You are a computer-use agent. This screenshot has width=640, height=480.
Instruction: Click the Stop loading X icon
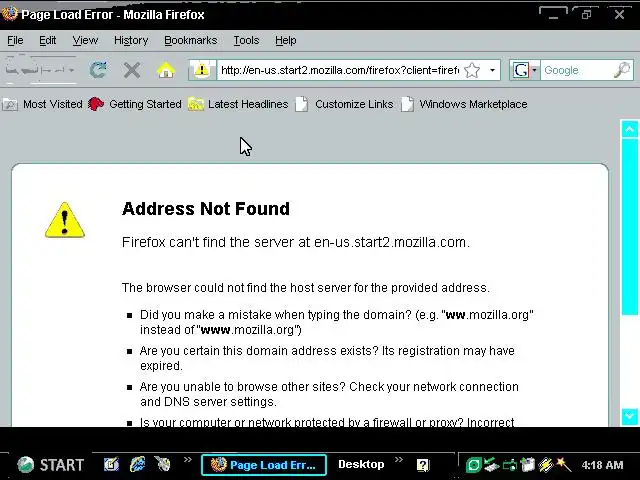pos(132,70)
